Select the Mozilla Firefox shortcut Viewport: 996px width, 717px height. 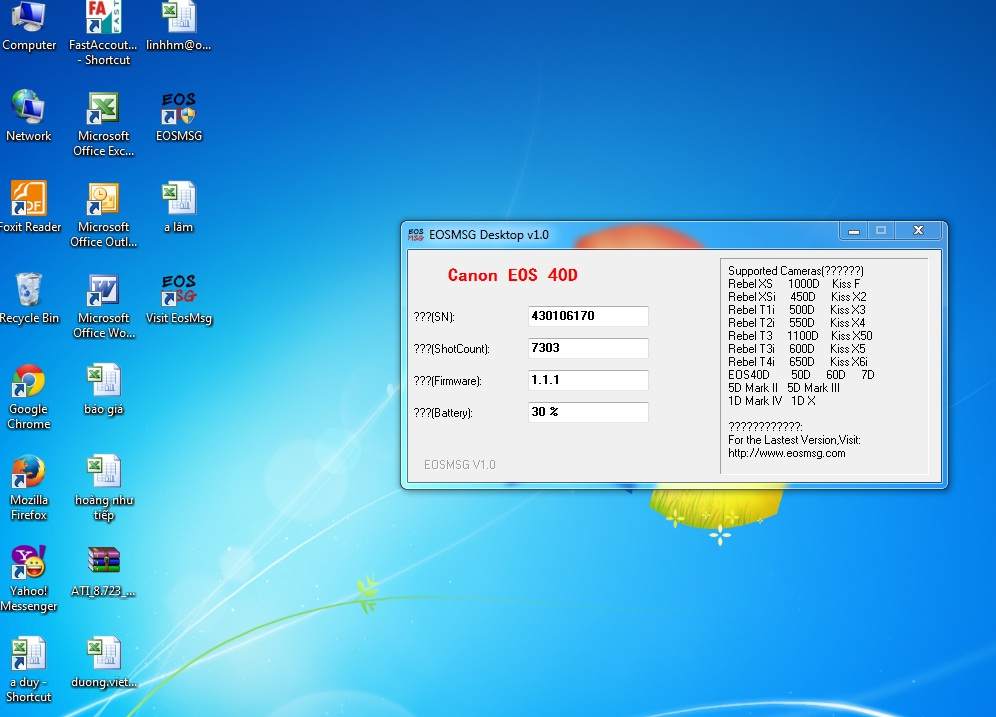pyautogui.click(x=29, y=488)
